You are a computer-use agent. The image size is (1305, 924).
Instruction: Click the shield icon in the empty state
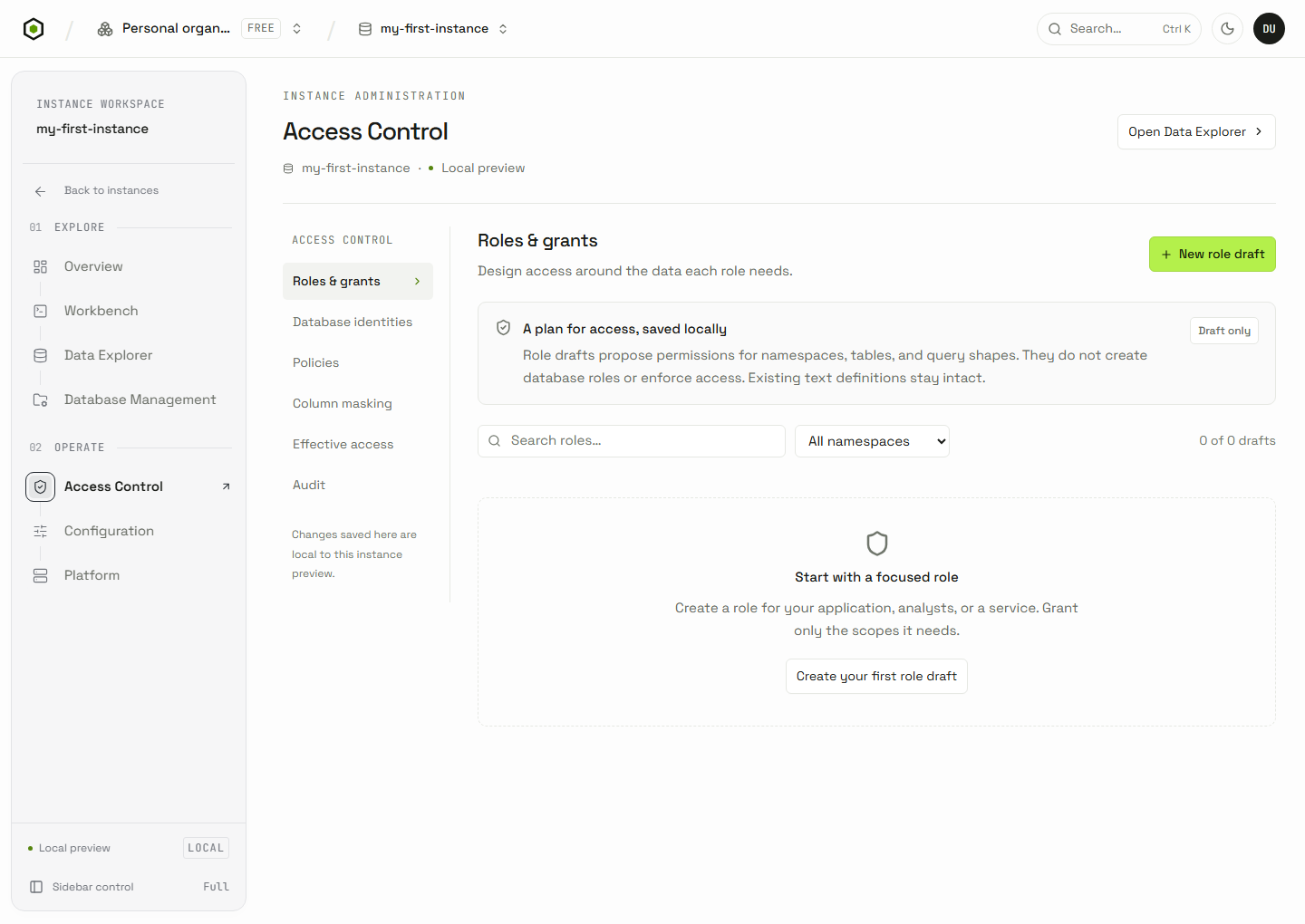(x=877, y=544)
